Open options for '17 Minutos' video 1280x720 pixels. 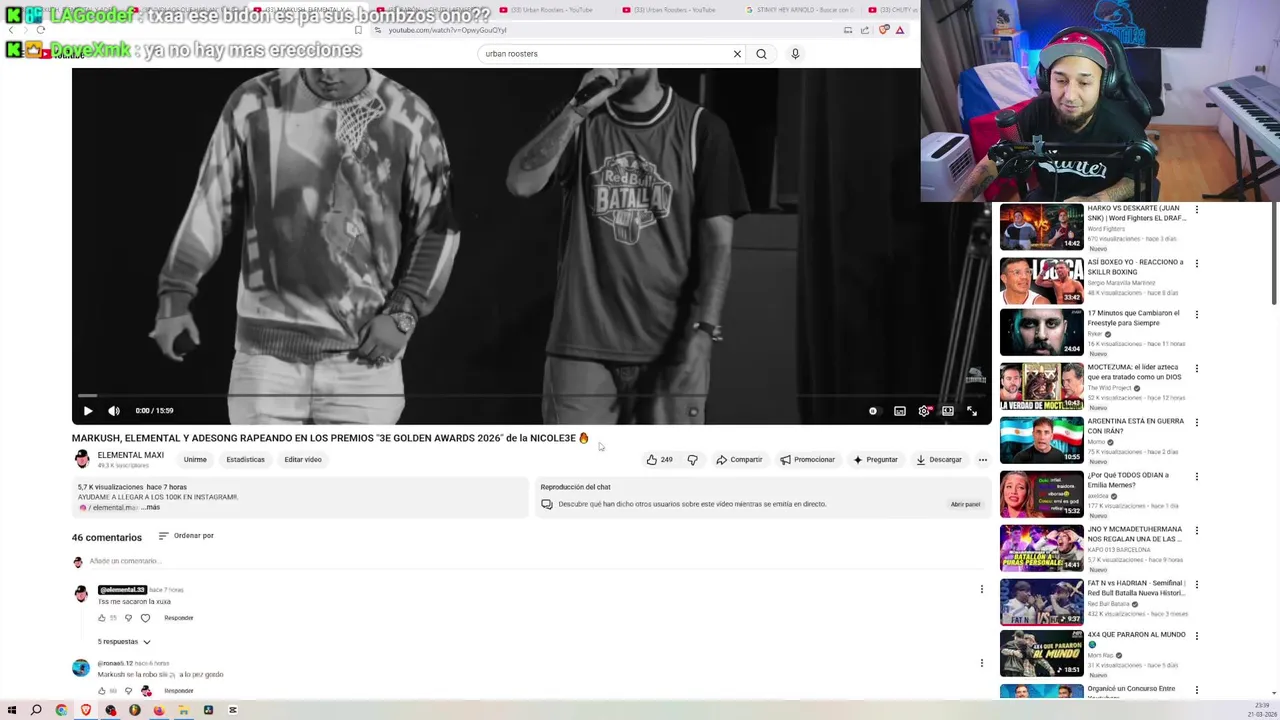(1197, 315)
